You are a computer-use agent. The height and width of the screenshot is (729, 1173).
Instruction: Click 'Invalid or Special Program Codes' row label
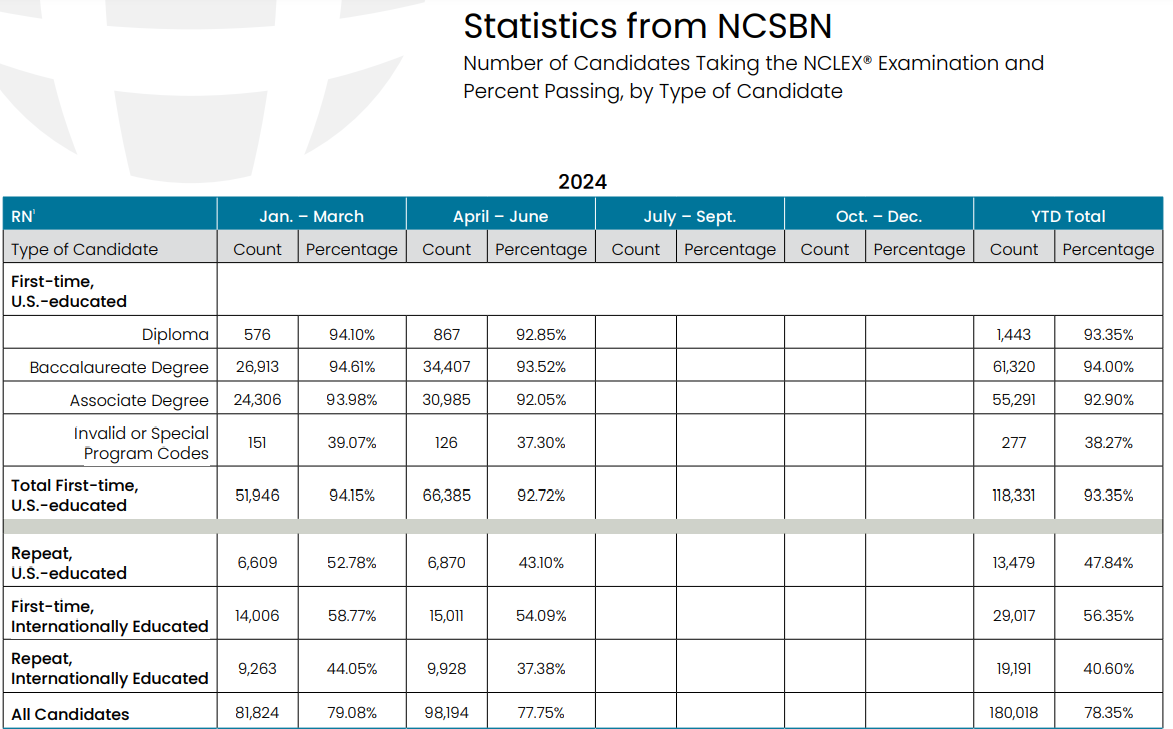pyautogui.click(x=141, y=443)
